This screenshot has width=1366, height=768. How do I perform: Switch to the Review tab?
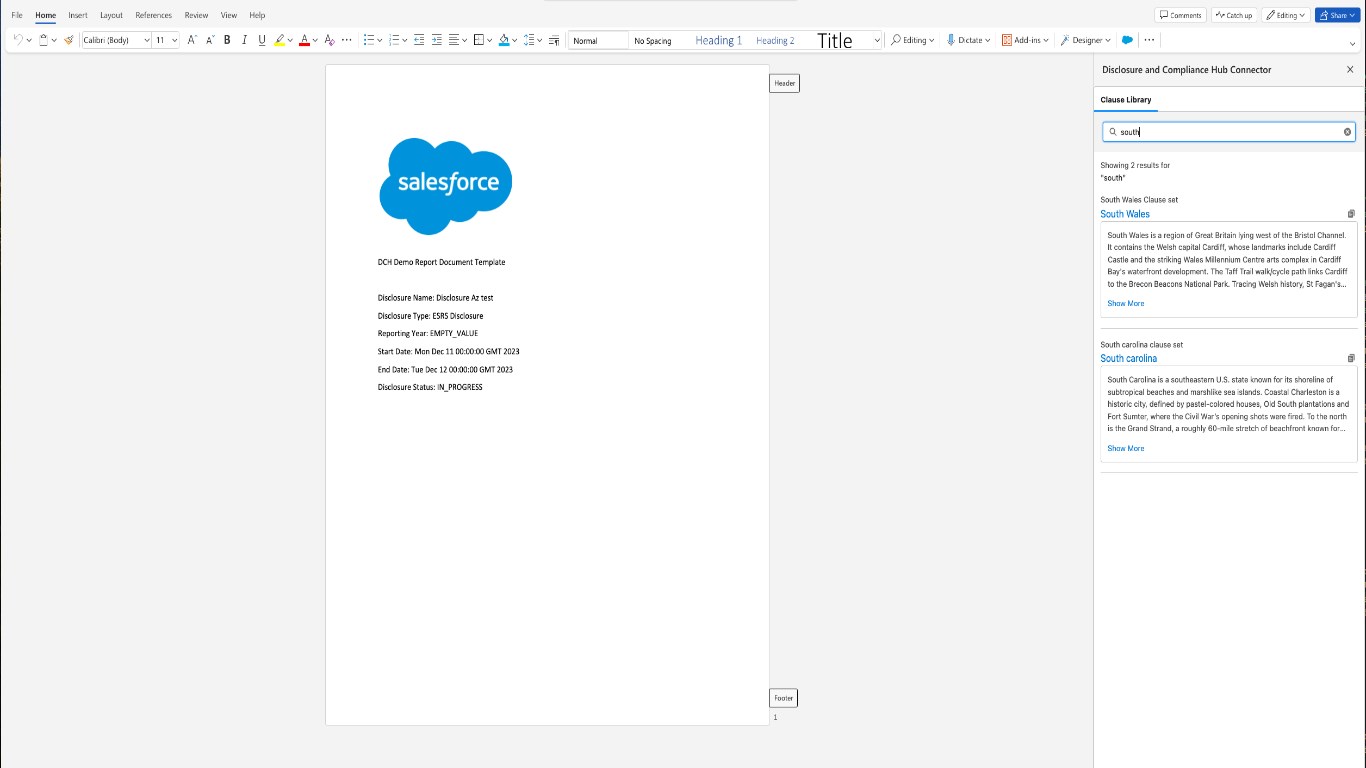point(196,15)
